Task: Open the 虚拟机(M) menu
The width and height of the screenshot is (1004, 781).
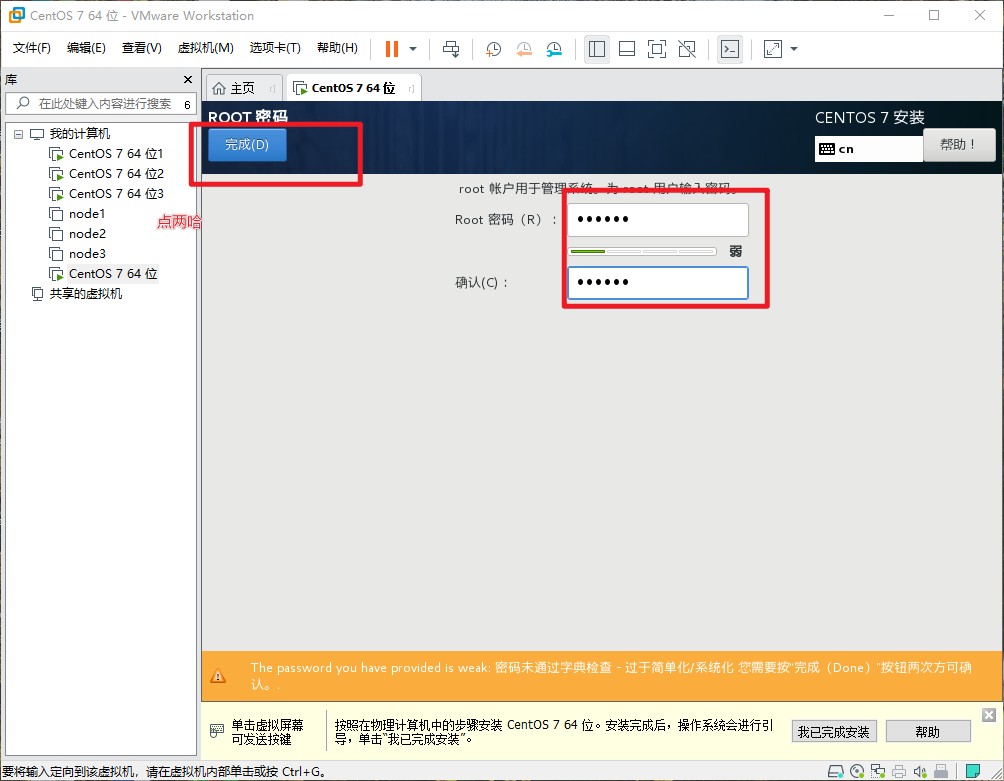Action: [205, 48]
